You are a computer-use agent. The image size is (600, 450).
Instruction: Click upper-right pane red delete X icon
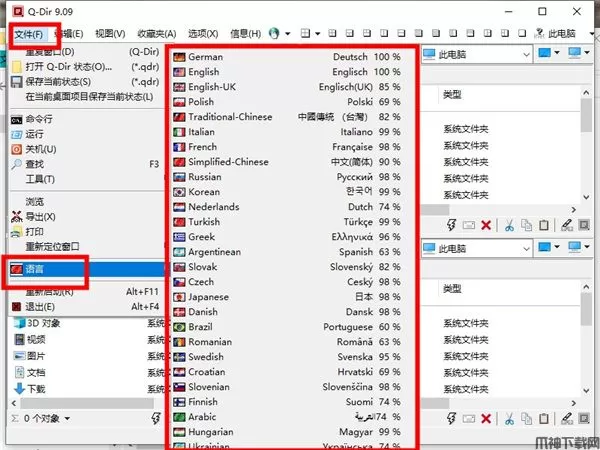tap(486, 225)
